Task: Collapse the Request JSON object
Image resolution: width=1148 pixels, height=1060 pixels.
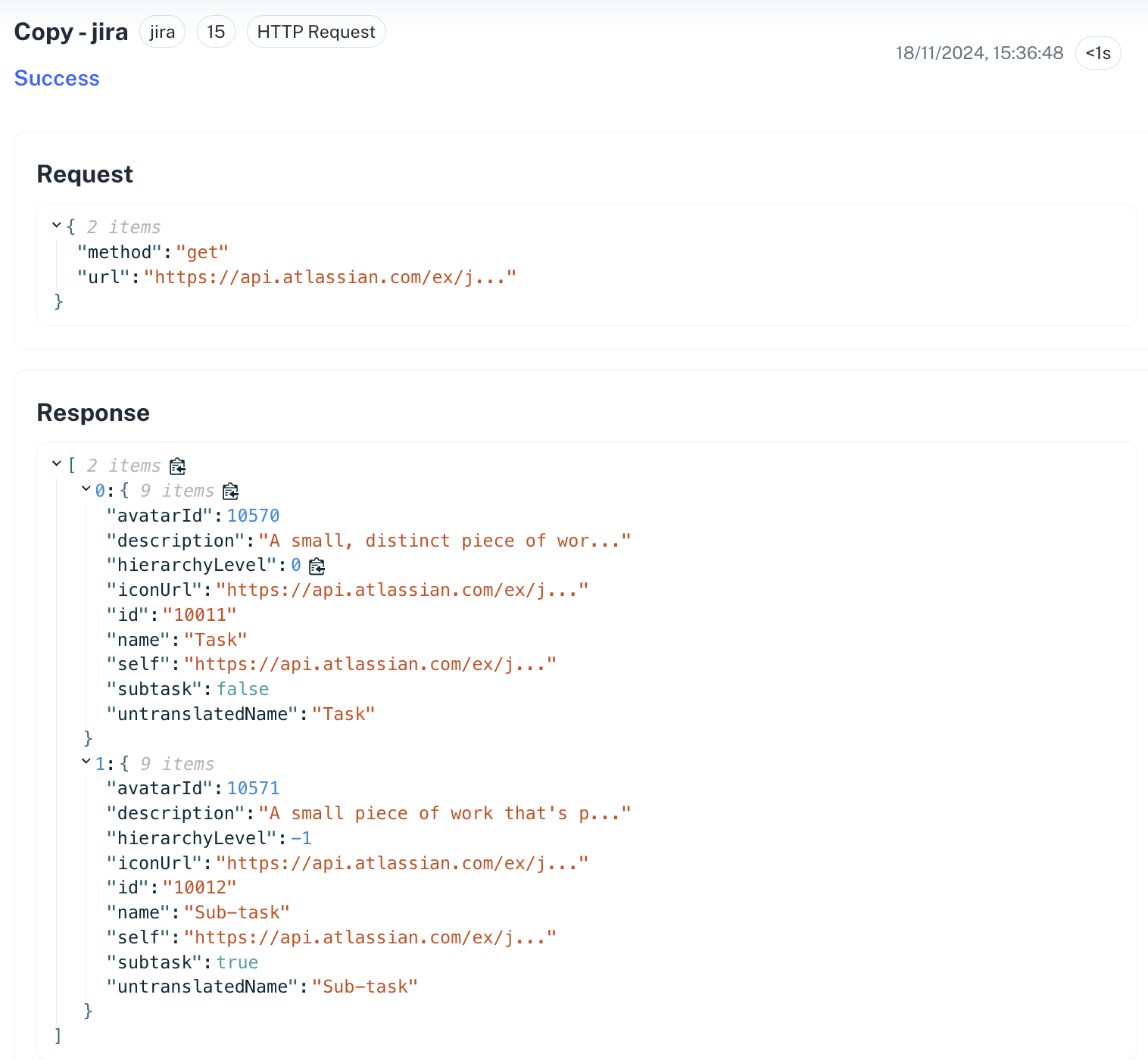Action: 55,224
